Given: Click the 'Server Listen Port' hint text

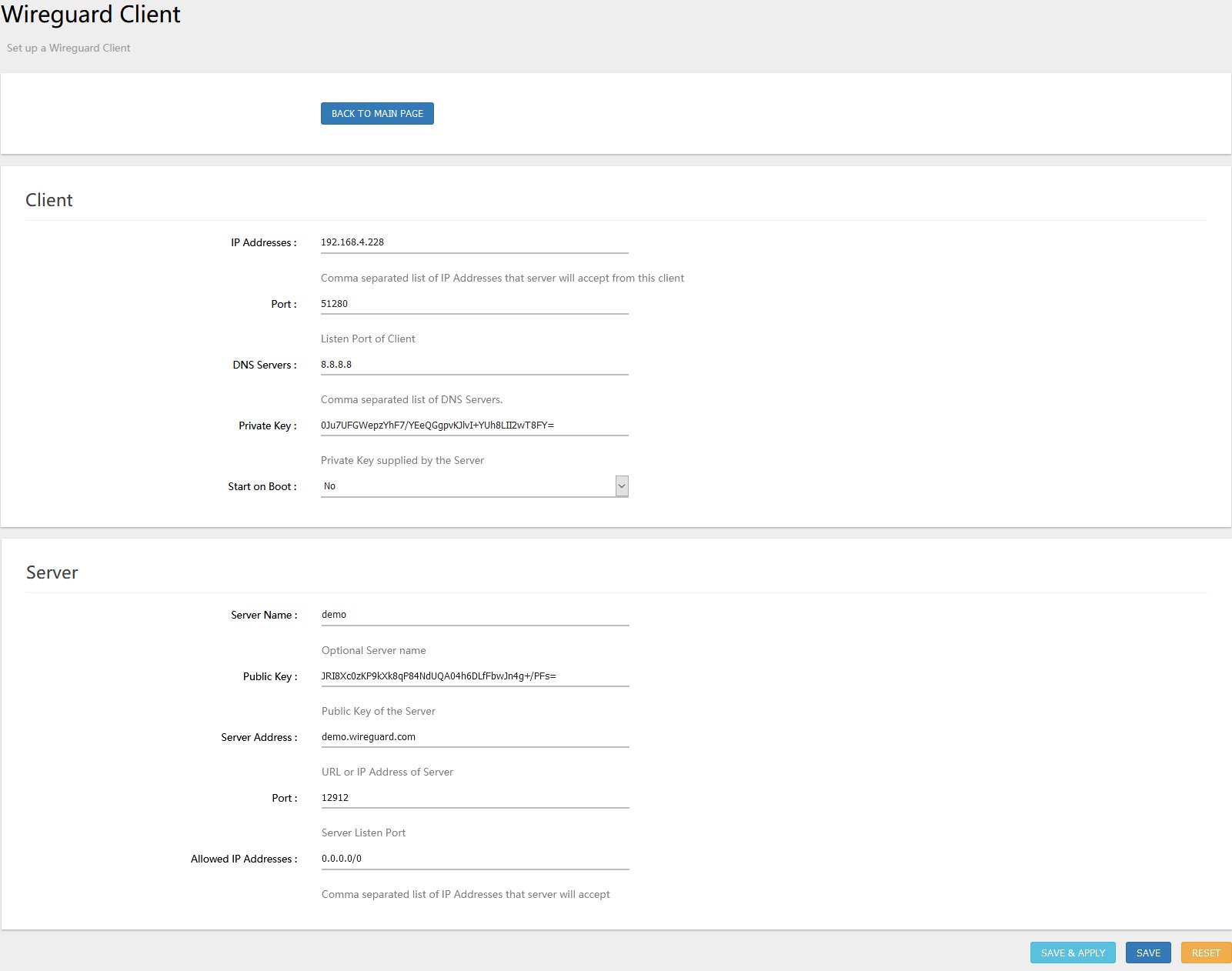Looking at the screenshot, I should (363, 833).
